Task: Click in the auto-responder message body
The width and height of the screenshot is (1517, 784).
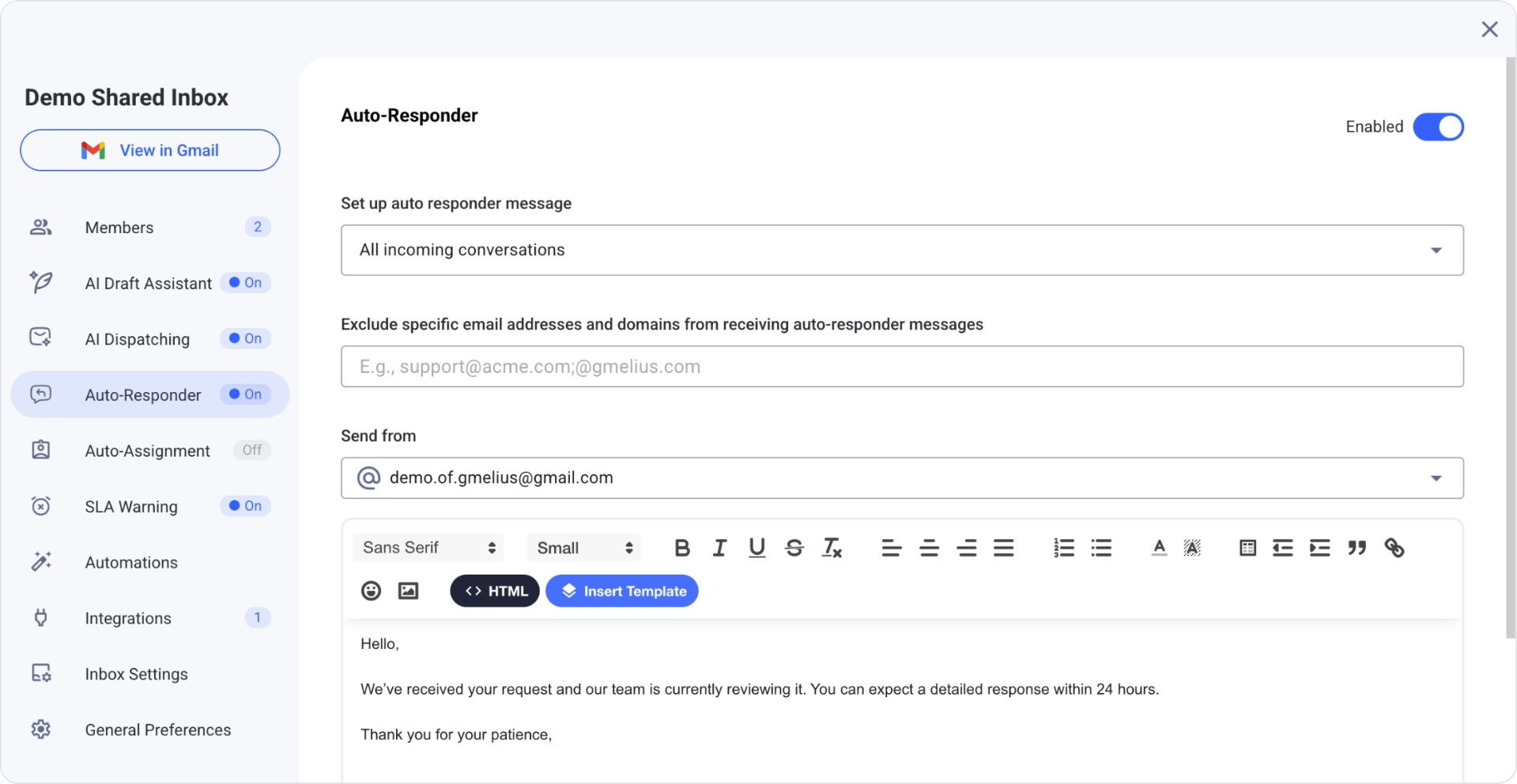Action: point(902,702)
